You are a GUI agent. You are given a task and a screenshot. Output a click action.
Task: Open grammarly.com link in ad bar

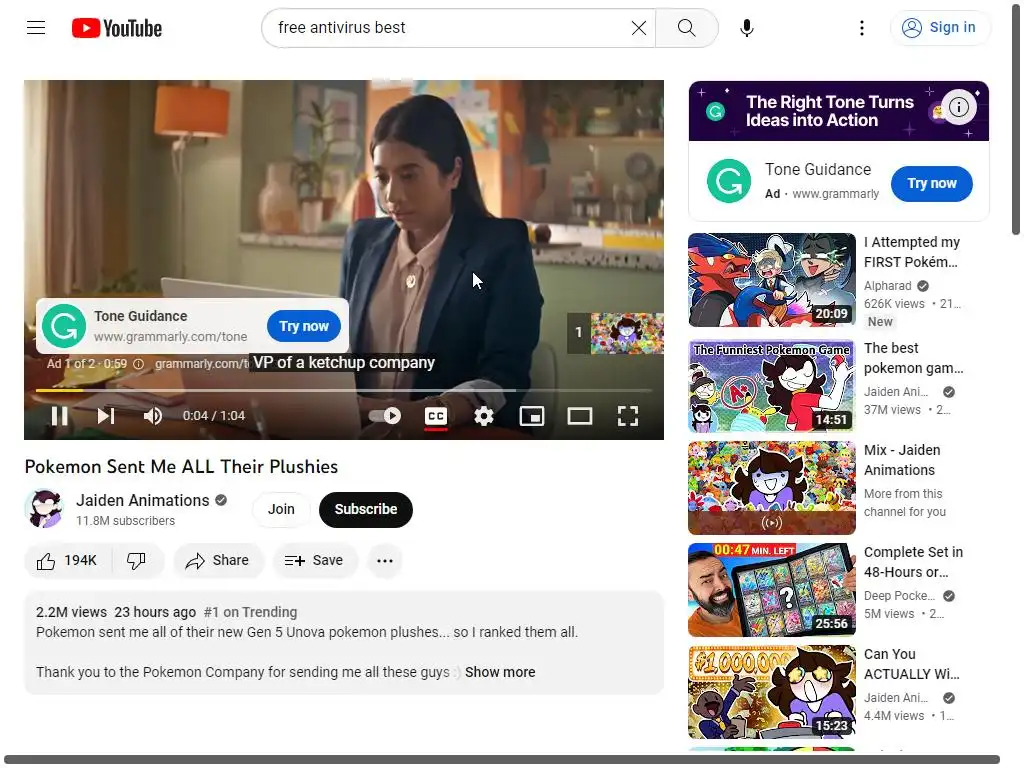201,364
